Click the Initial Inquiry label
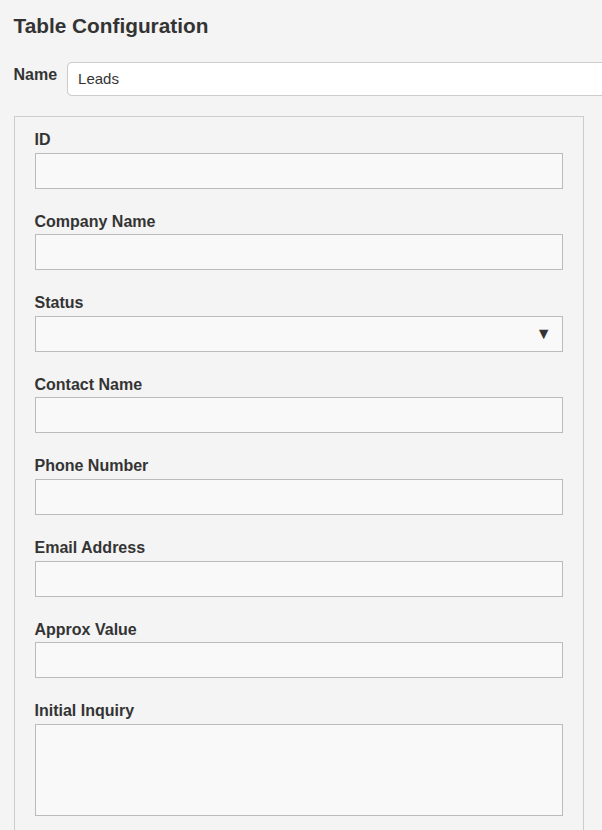This screenshot has height=830, width=602. point(84,710)
